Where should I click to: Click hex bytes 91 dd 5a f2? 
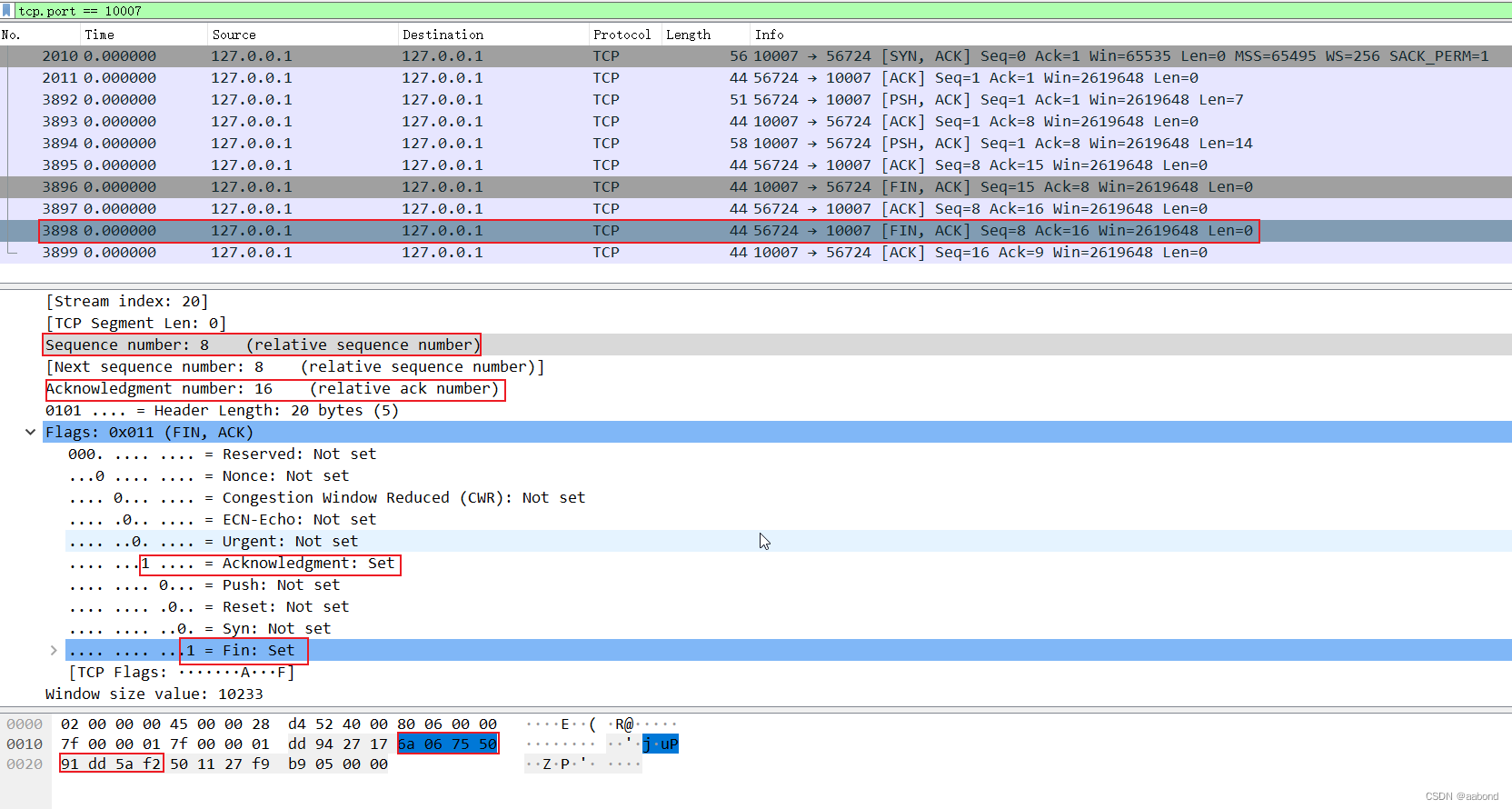pos(111,764)
